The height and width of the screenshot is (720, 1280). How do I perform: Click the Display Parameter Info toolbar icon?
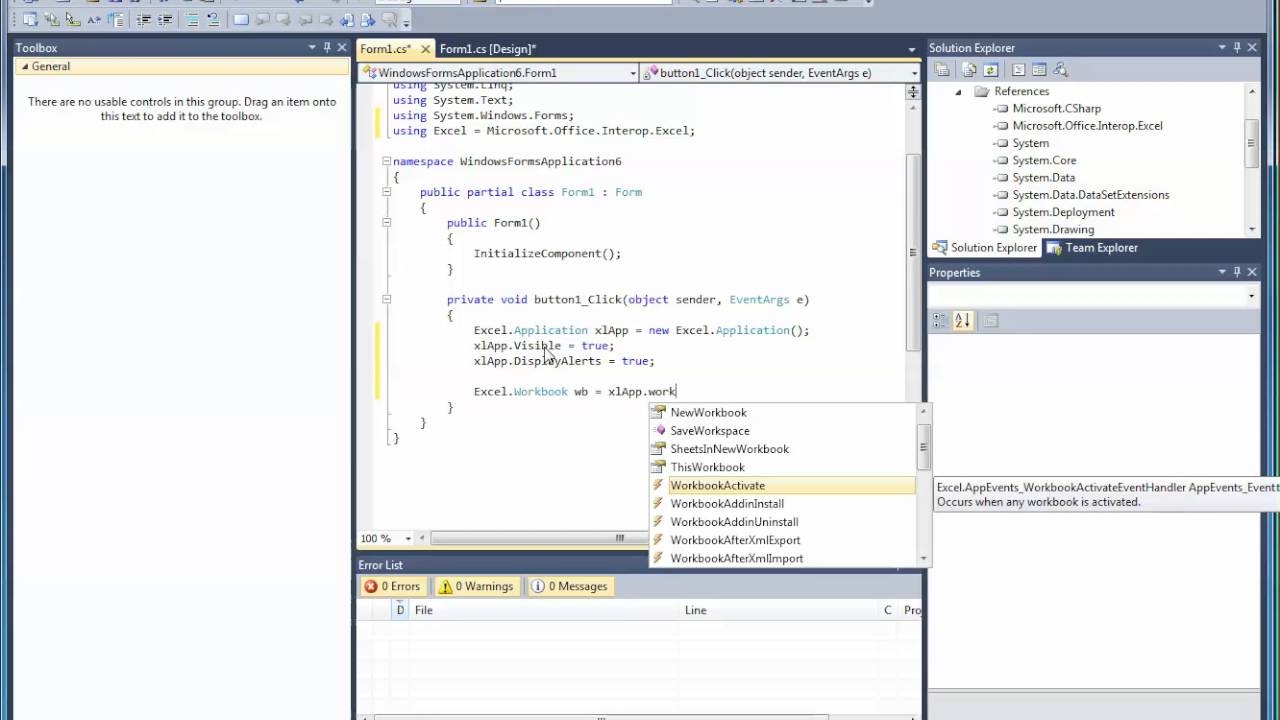tap(52, 20)
